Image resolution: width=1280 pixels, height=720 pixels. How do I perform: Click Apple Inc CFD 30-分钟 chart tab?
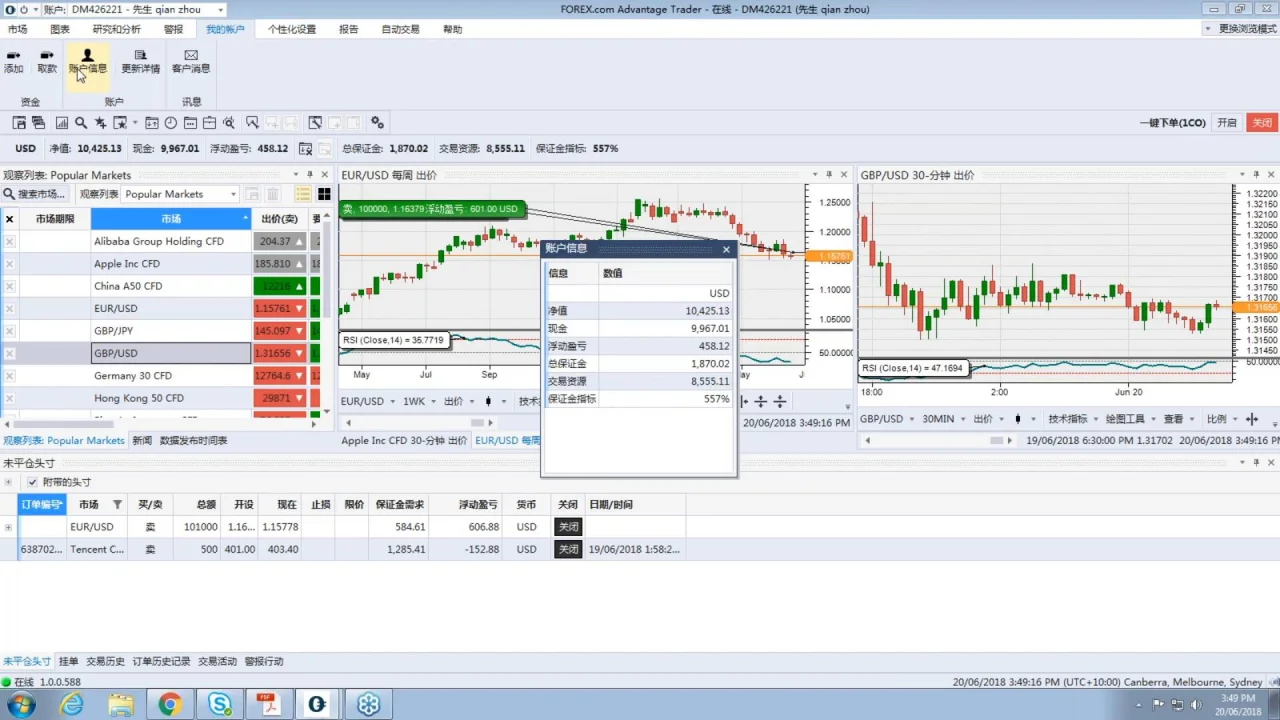(404, 440)
